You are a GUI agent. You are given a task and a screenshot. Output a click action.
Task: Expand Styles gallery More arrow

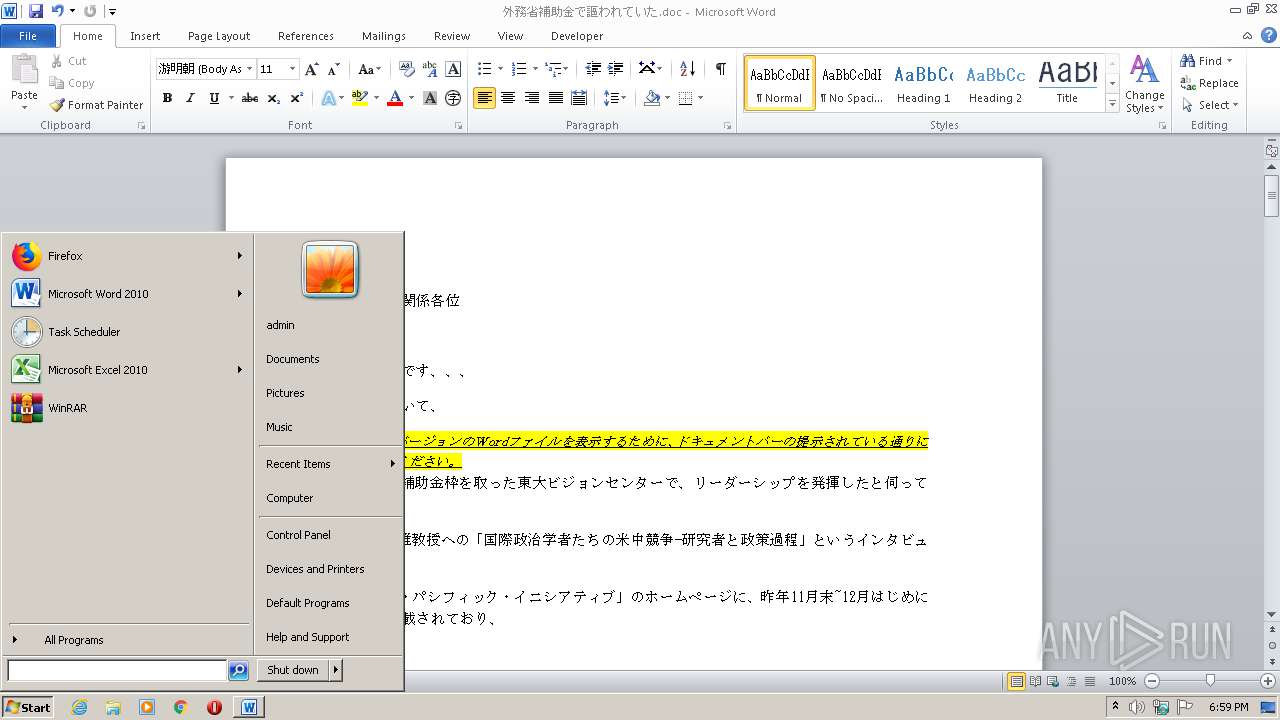(1112, 103)
